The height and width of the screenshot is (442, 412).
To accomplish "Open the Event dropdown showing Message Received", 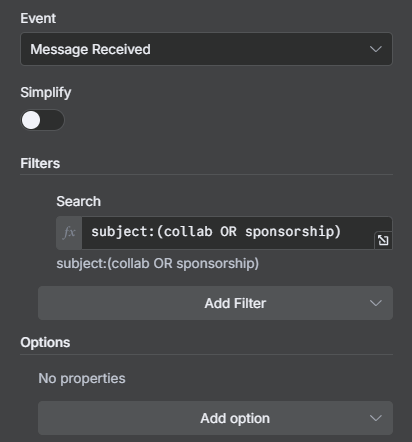I will pyautogui.click(x=206, y=49).
